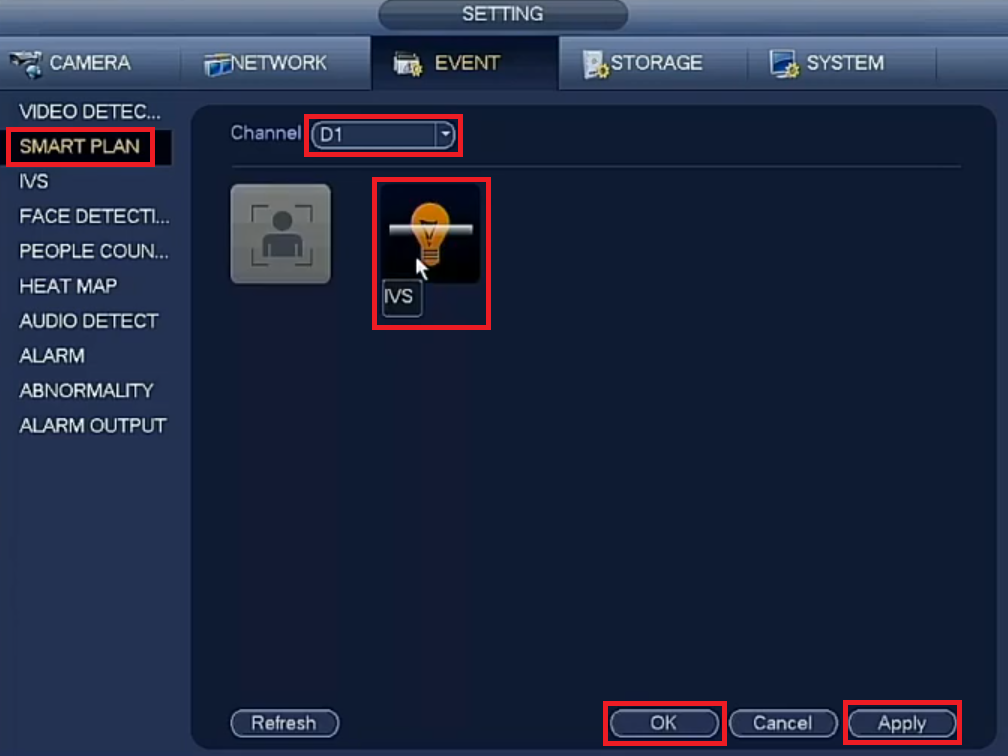Select the Face Detection smart plan icon

point(280,234)
